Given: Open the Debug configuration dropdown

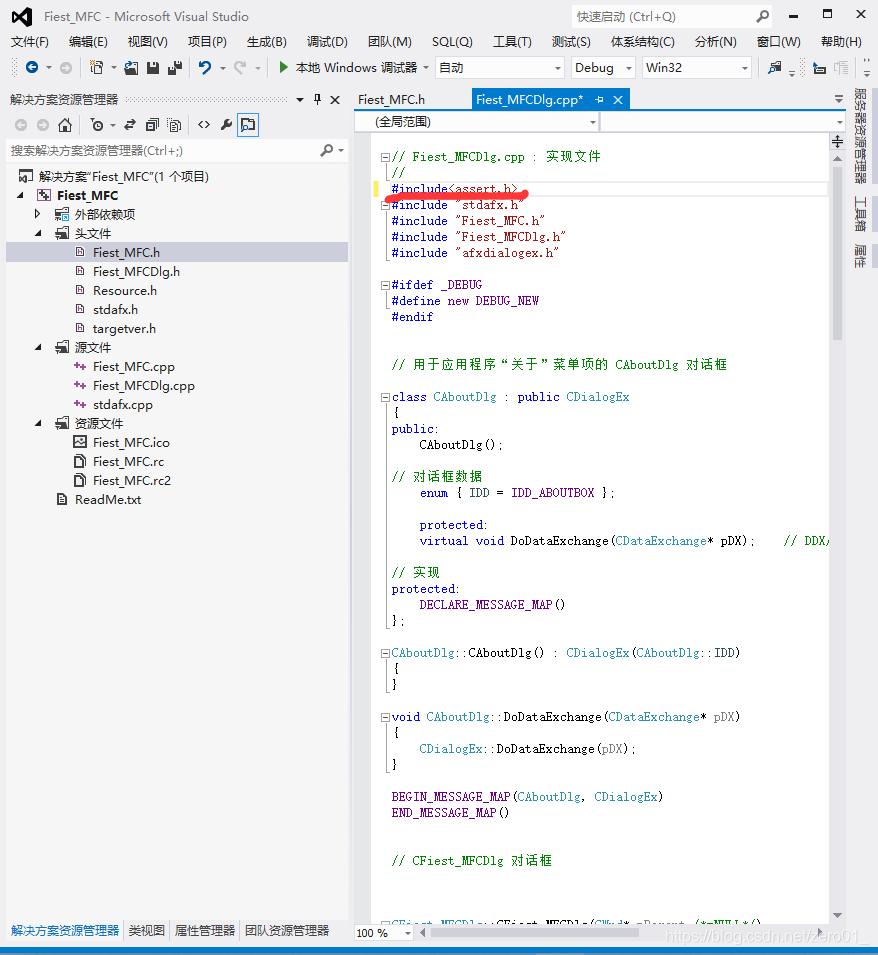Looking at the screenshot, I should coord(628,68).
